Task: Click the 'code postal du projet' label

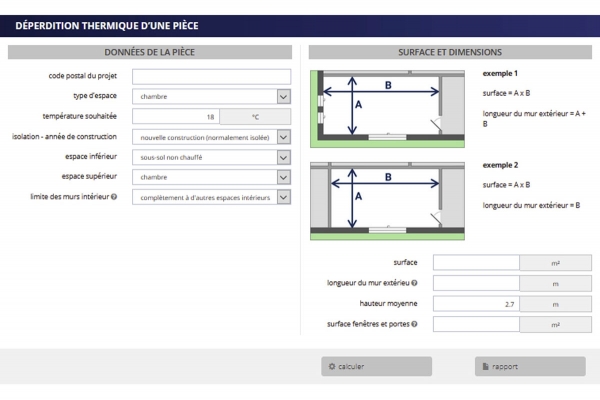Action: (83, 76)
